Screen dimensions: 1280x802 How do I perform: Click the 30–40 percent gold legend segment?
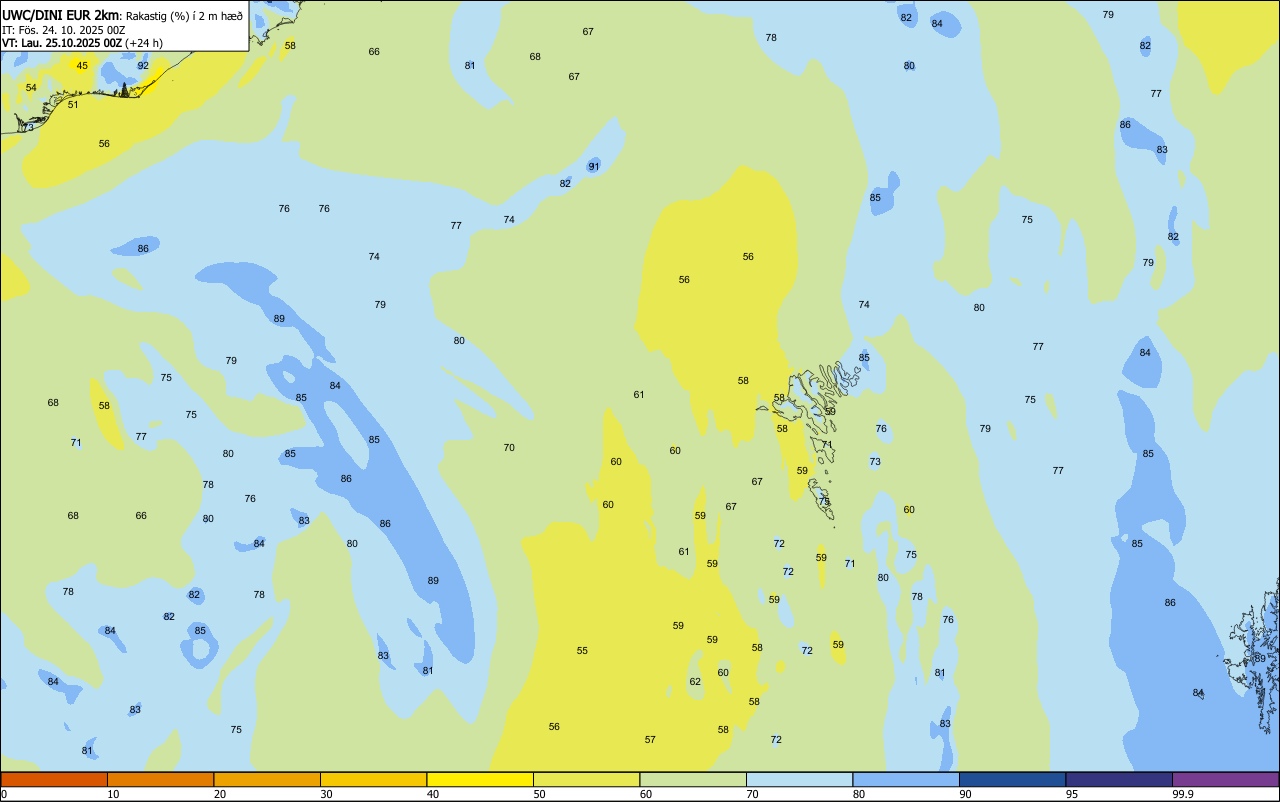[374, 779]
